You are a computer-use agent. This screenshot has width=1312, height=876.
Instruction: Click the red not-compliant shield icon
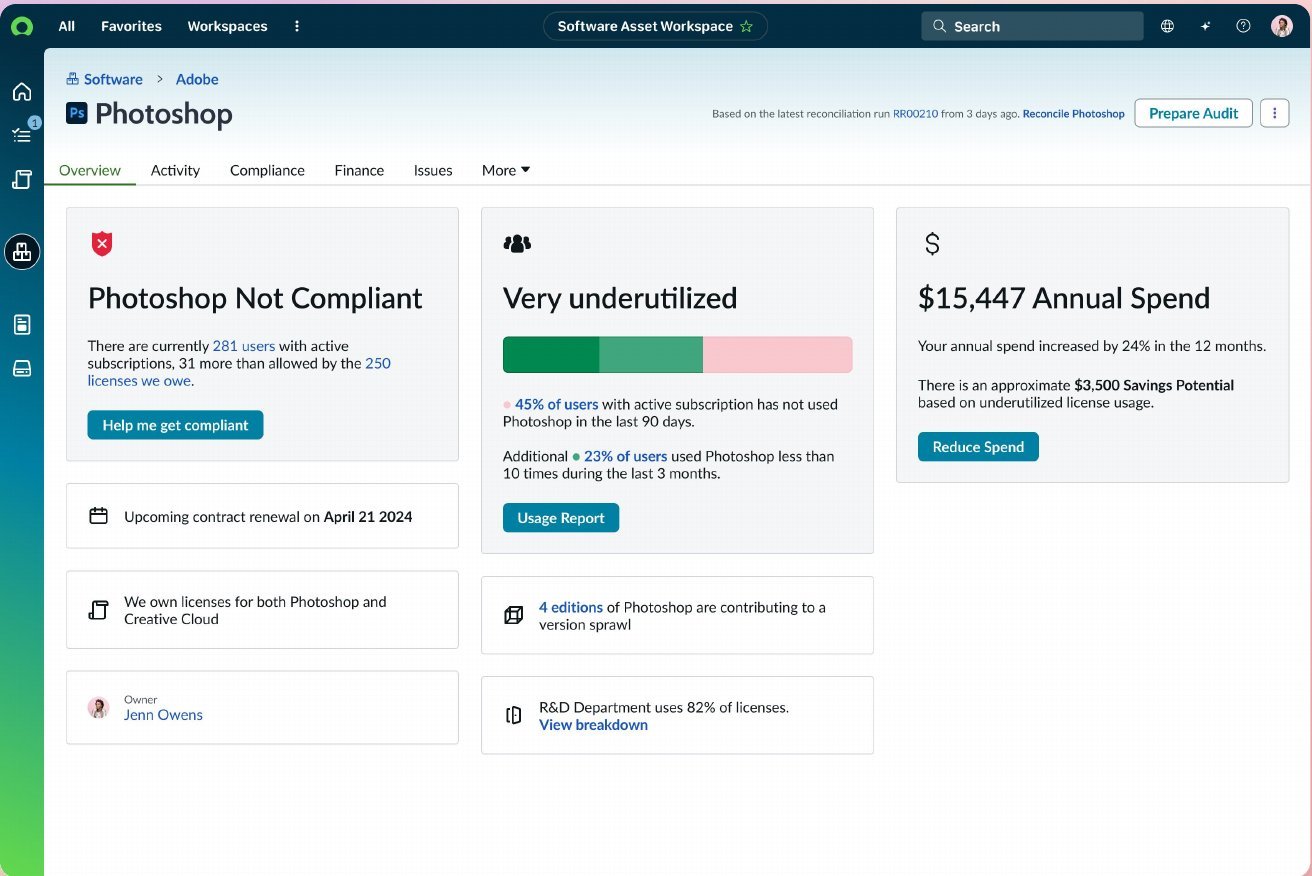[102, 243]
